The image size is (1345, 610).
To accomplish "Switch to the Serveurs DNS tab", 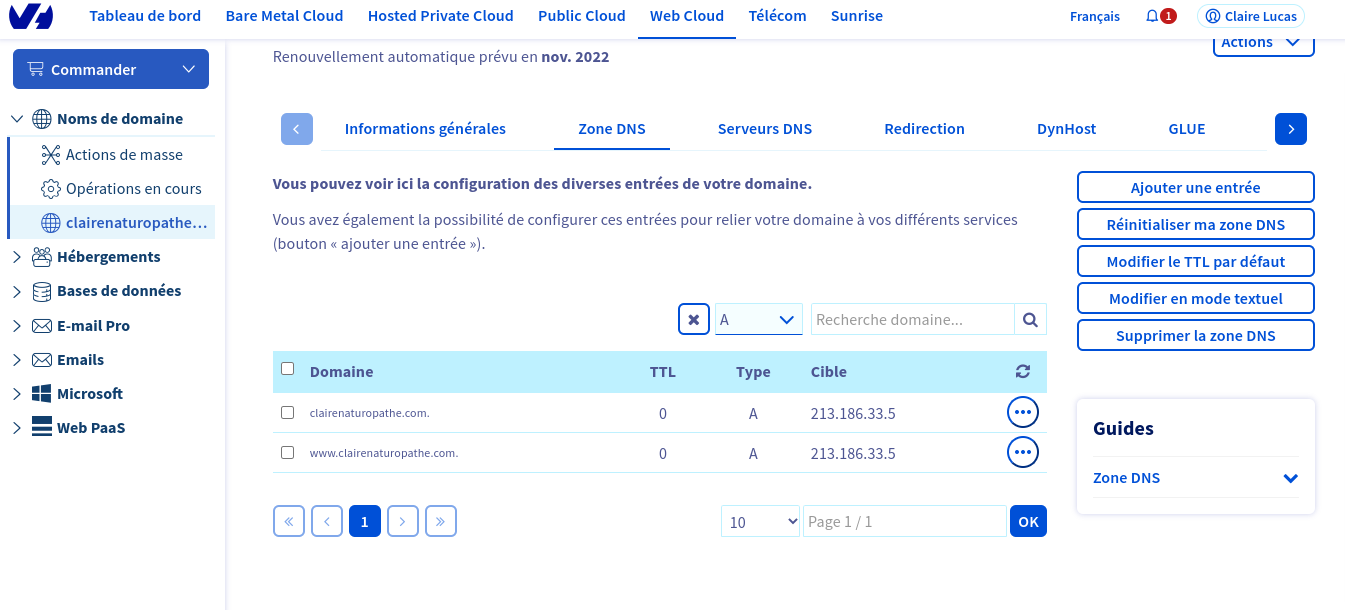I will click(x=765, y=129).
